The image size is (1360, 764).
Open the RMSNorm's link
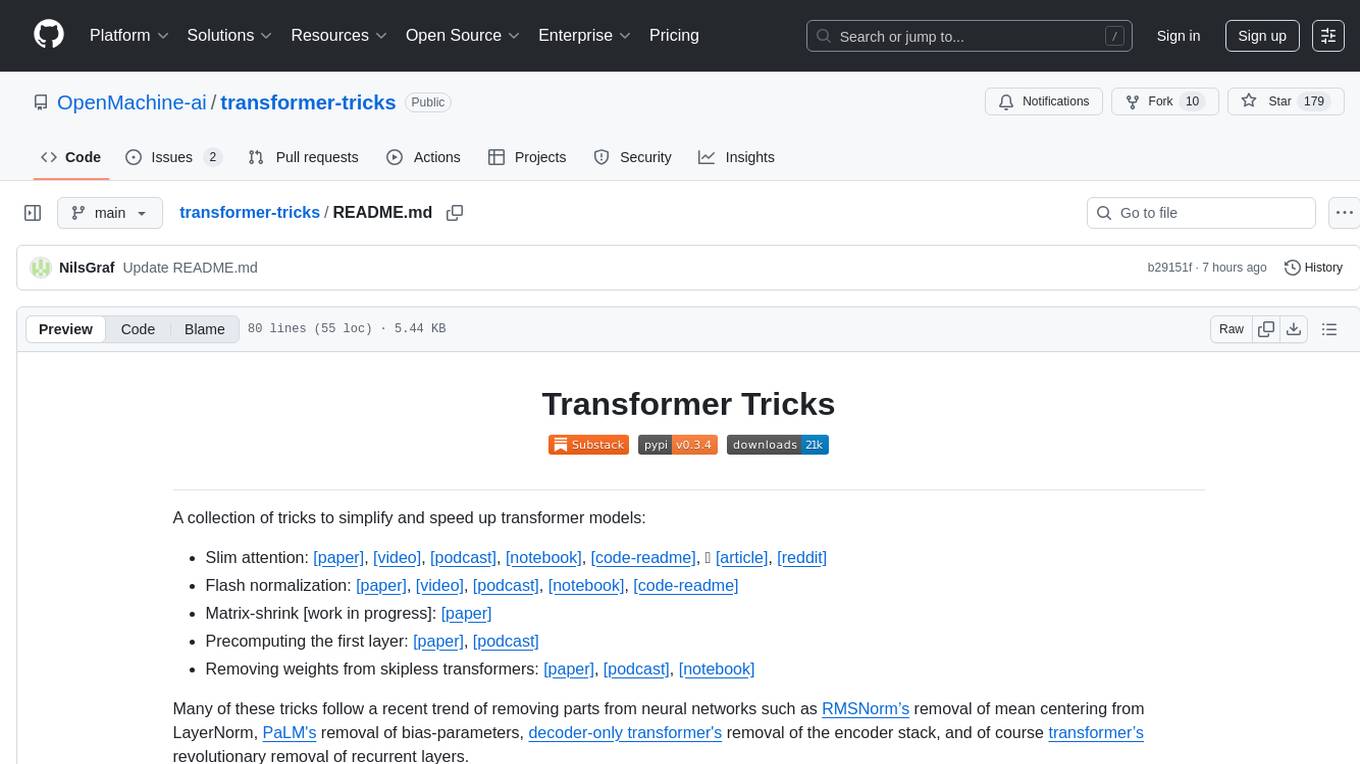click(x=865, y=709)
